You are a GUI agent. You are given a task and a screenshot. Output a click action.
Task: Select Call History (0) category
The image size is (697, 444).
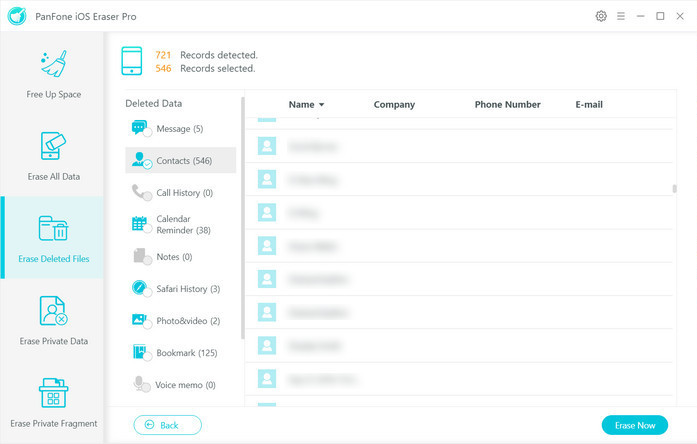pyautogui.click(x=180, y=192)
